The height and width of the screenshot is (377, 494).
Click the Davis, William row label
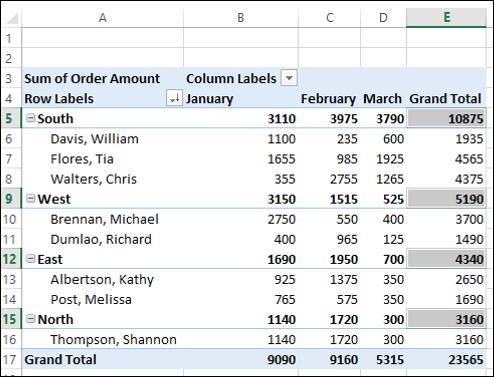pos(94,139)
